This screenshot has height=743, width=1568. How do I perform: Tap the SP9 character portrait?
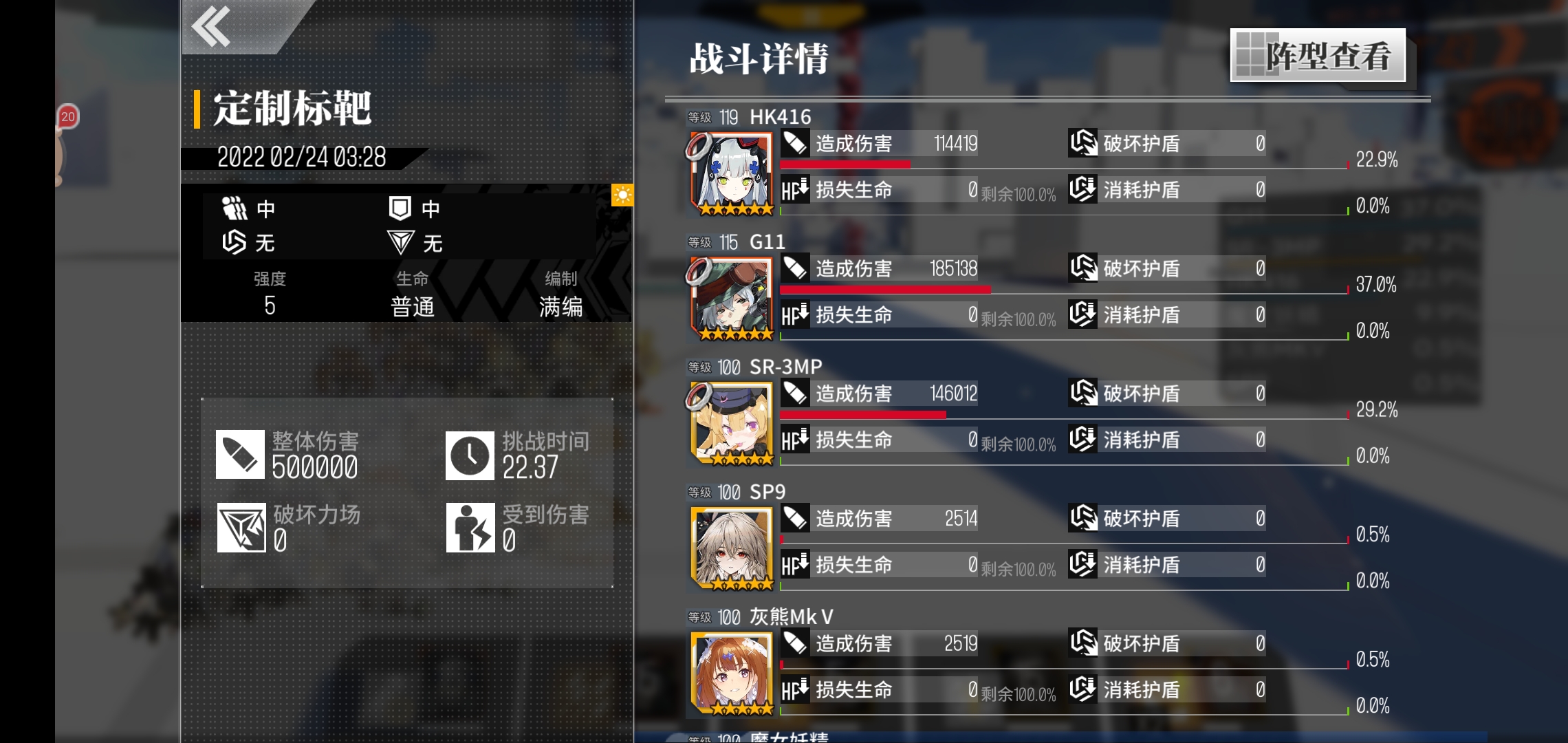(732, 549)
